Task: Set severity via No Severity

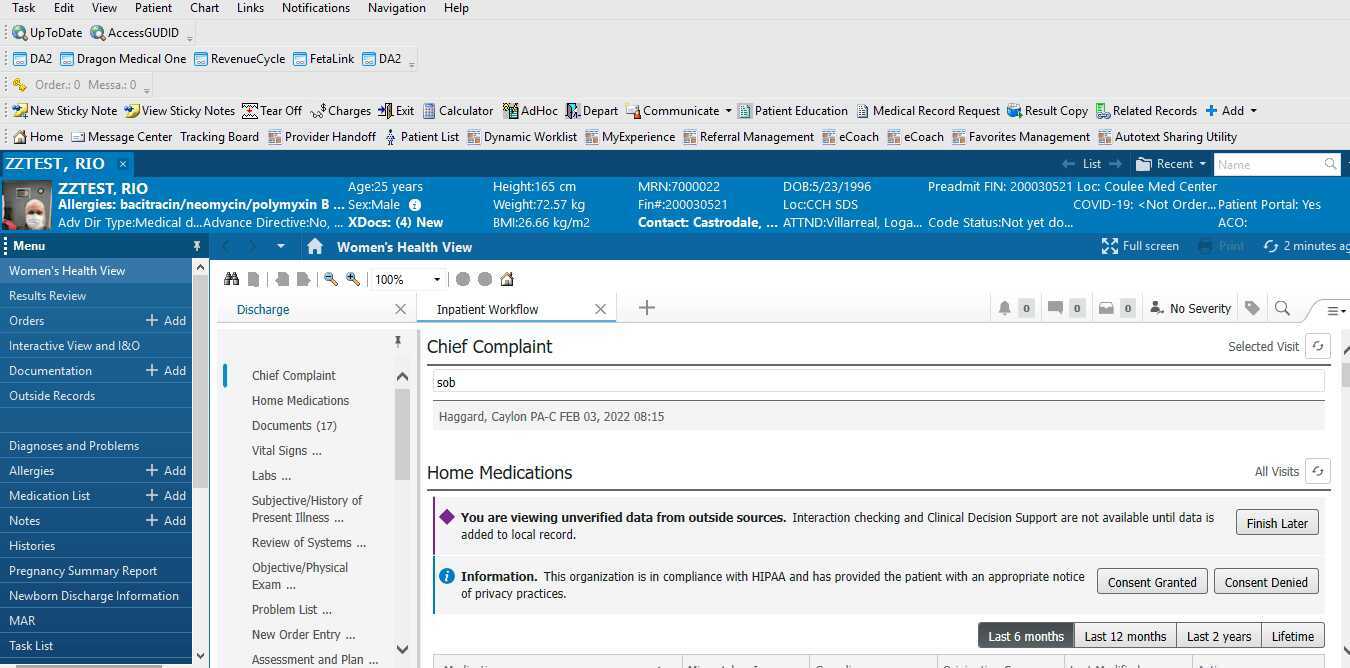Action: pyautogui.click(x=1191, y=309)
